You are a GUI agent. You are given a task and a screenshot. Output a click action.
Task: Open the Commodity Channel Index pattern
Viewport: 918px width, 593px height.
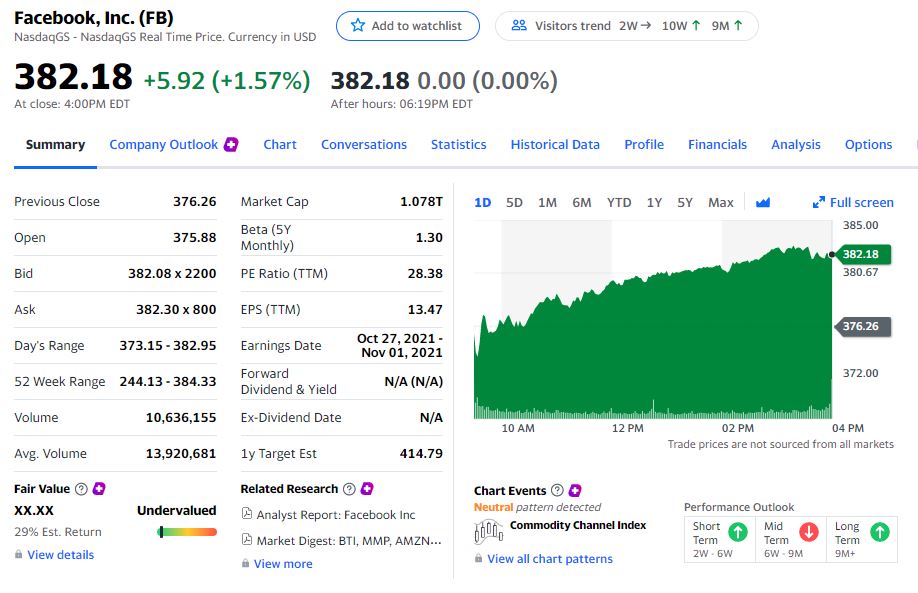click(578, 525)
